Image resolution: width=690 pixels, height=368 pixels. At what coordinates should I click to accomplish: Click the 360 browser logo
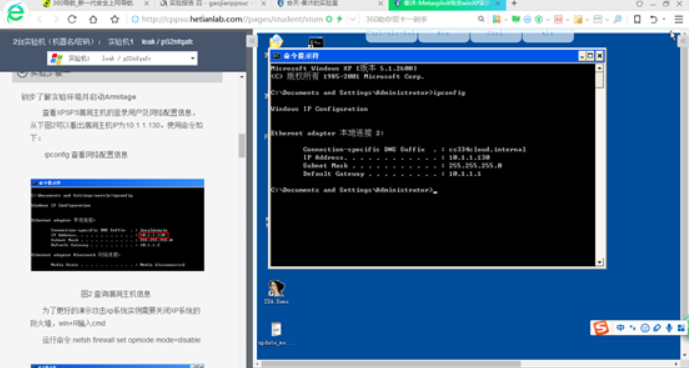pyautogui.click(x=15, y=13)
